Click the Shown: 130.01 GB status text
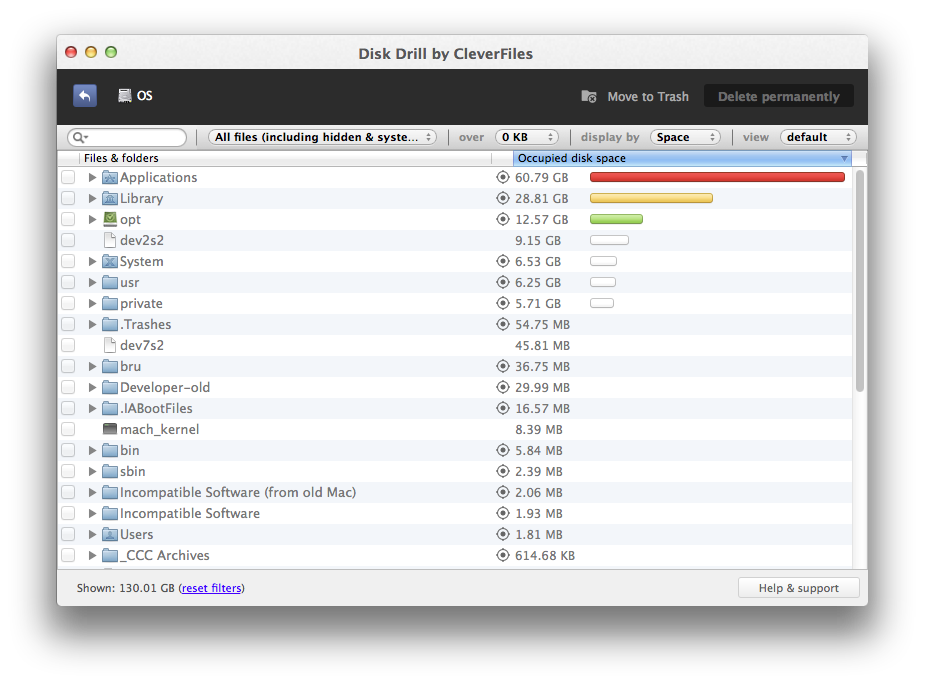The height and width of the screenshot is (685, 925). tap(126, 588)
